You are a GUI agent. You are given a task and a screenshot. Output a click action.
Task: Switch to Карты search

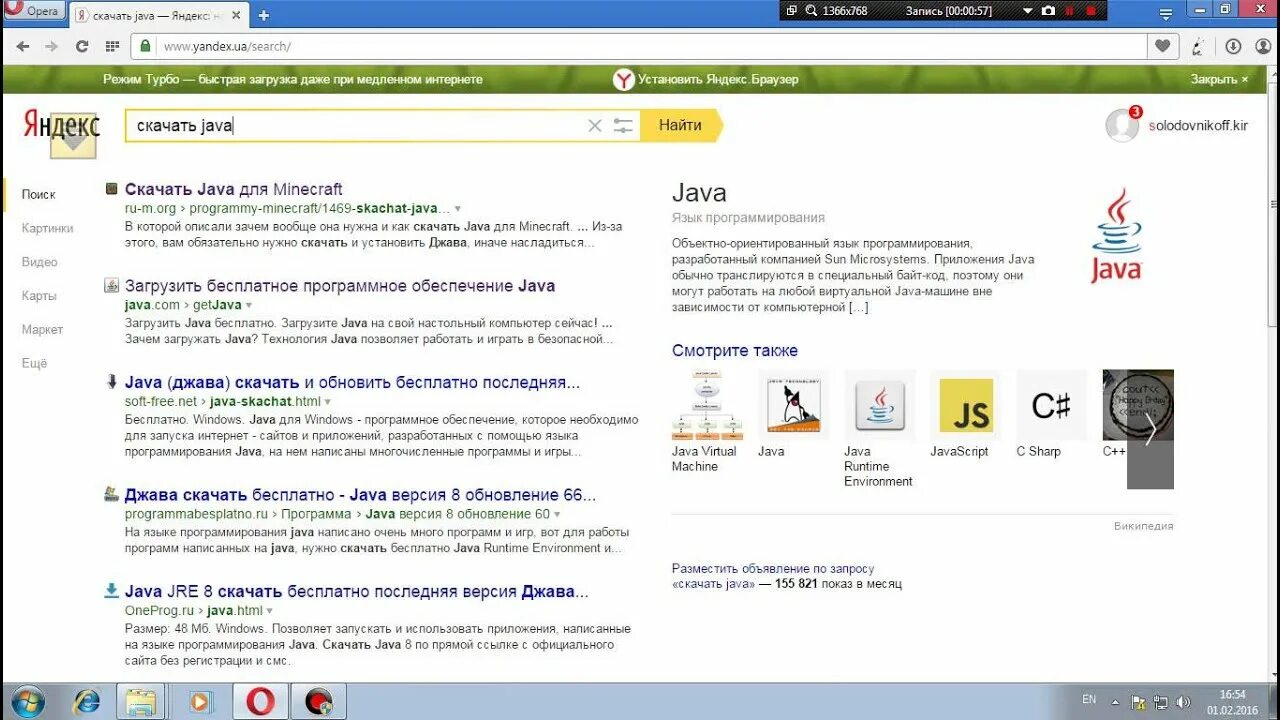click(39, 296)
